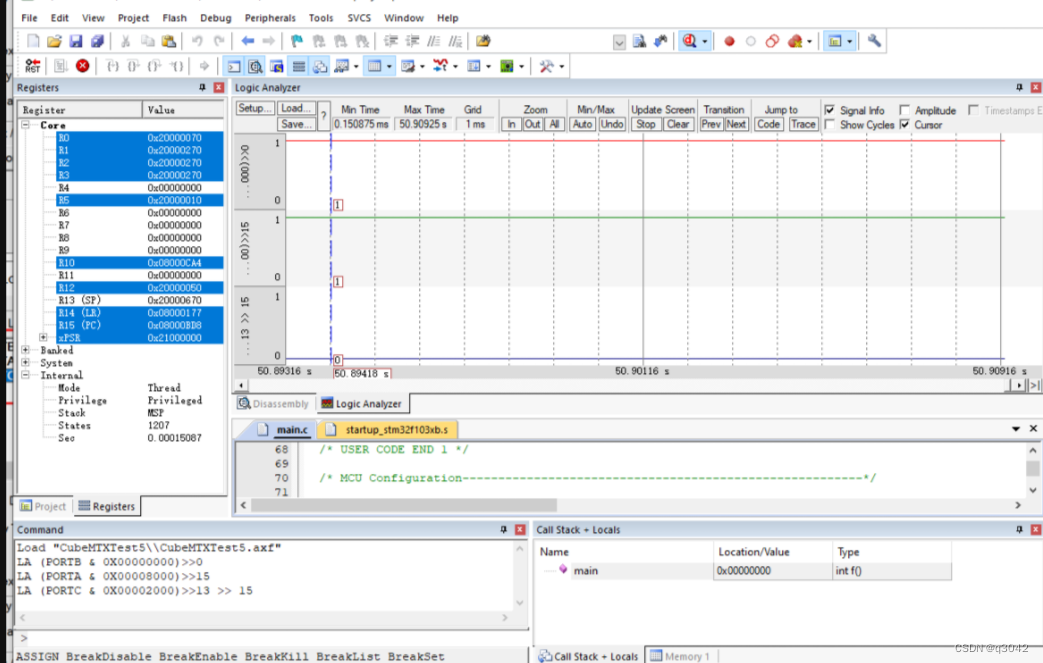The height and width of the screenshot is (663, 1043).
Task: Click the Load... button in Logic Analyzer
Action: [296, 108]
